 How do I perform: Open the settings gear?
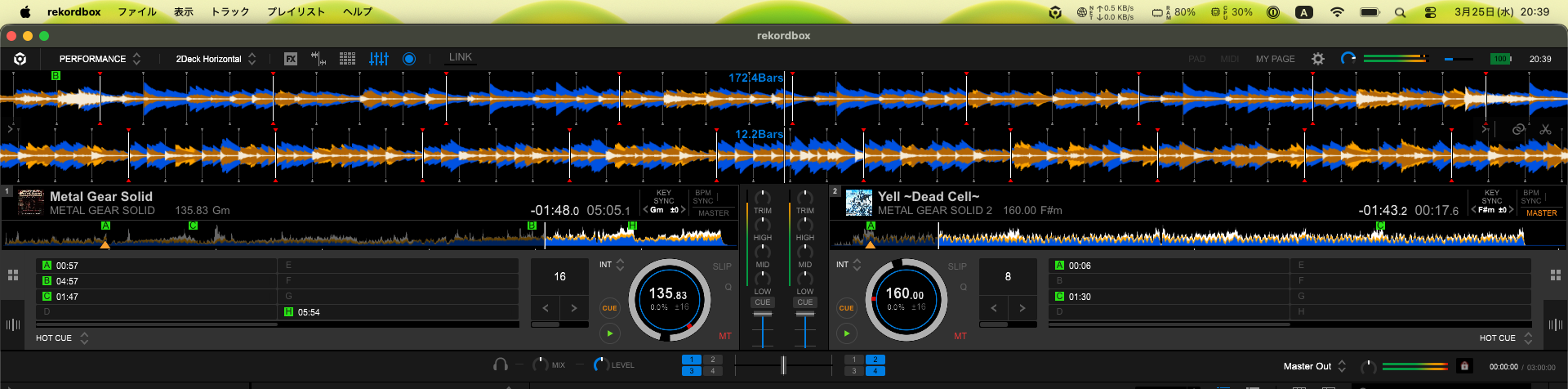[1317, 59]
